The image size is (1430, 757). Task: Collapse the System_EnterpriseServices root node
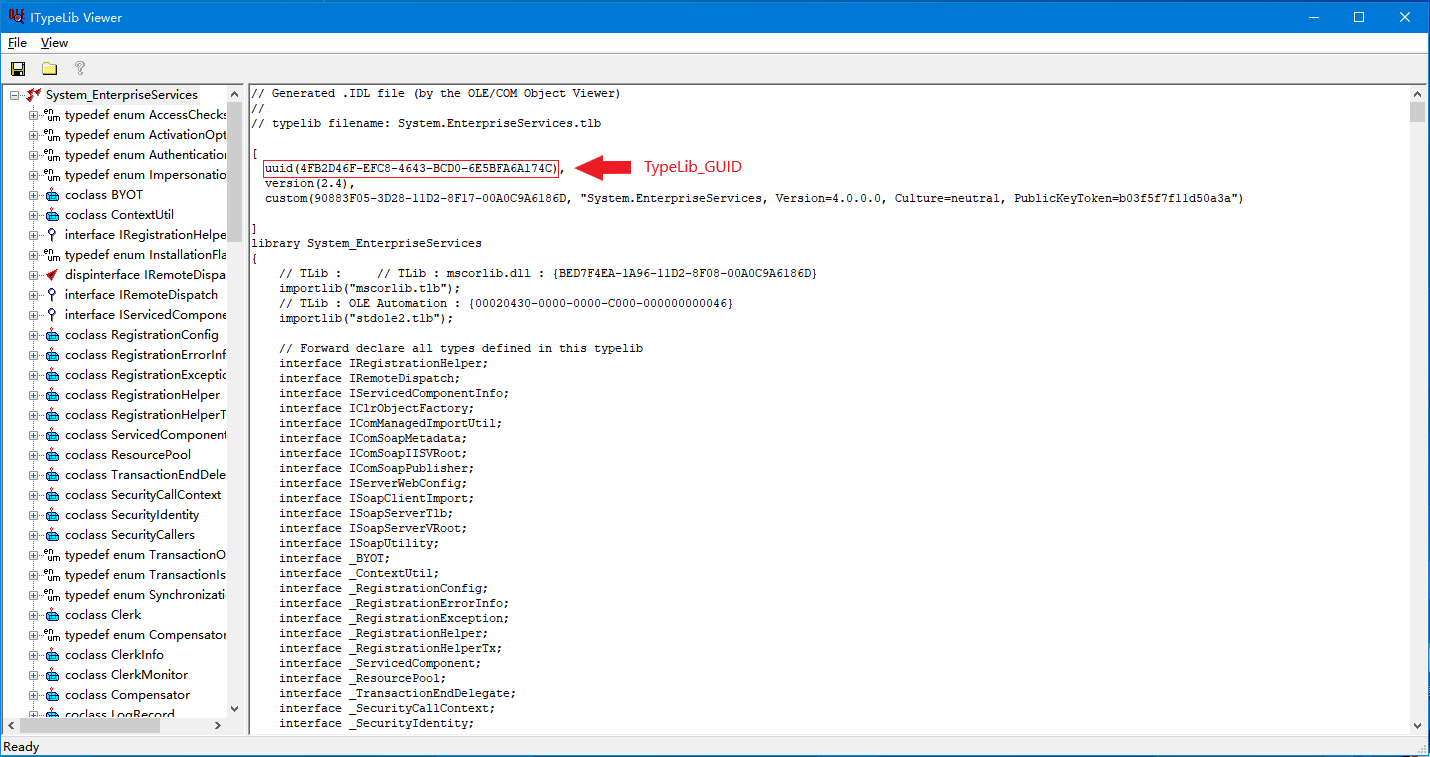coord(14,95)
